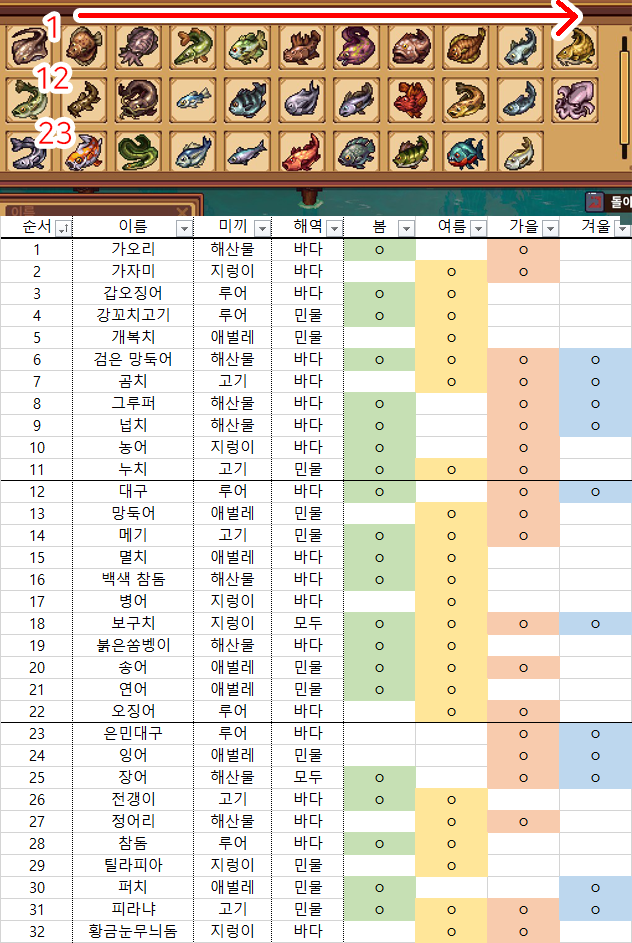Select the slim blue 정어리 sardine icon

[x=248, y=152]
